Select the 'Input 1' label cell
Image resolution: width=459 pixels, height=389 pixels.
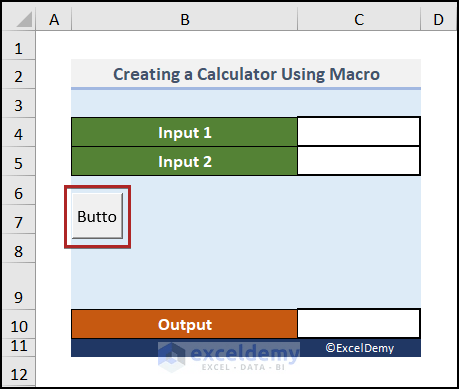coord(184,132)
